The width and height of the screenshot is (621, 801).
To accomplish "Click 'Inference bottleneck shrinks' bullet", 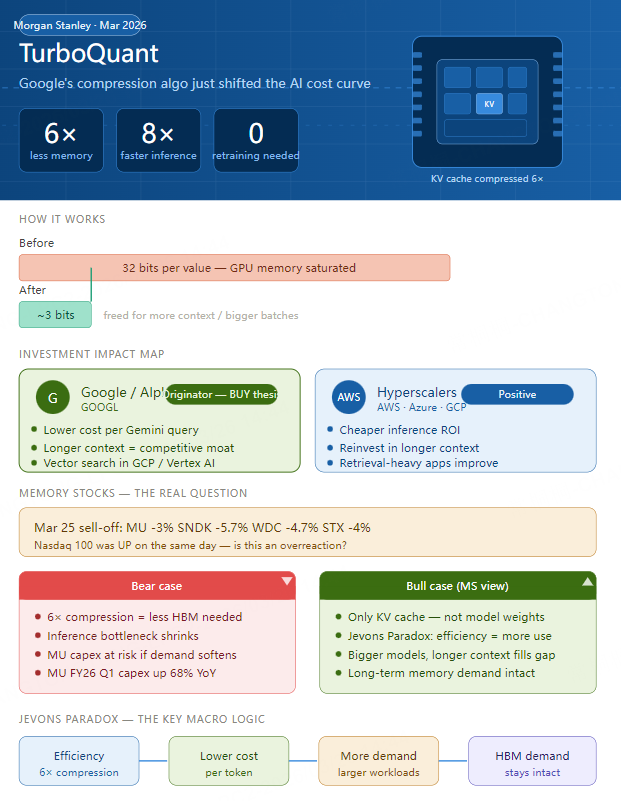I will pos(123,636).
